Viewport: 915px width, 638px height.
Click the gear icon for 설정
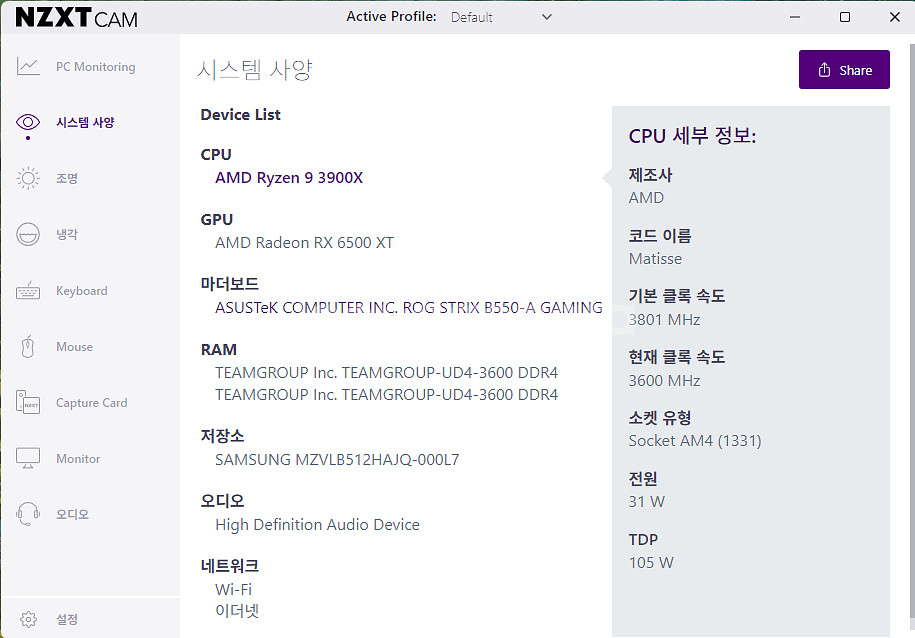(x=28, y=619)
